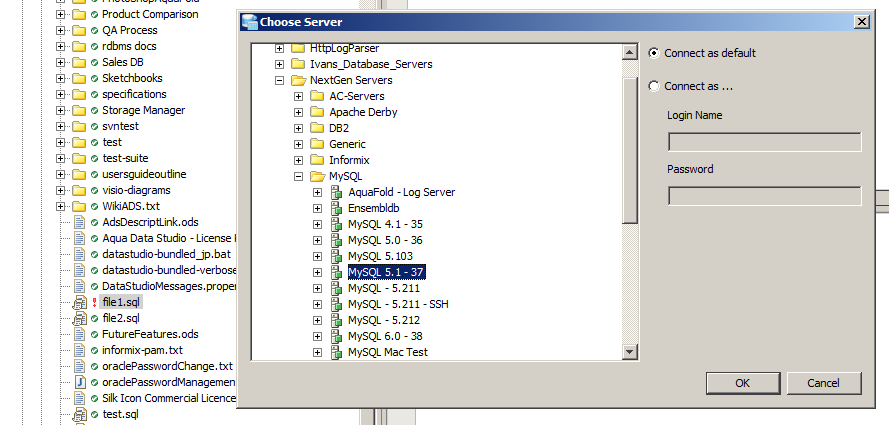The width and height of the screenshot is (889, 425).
Task: Select usersguideoutline folder in background tree
Action: click(144, 174)
